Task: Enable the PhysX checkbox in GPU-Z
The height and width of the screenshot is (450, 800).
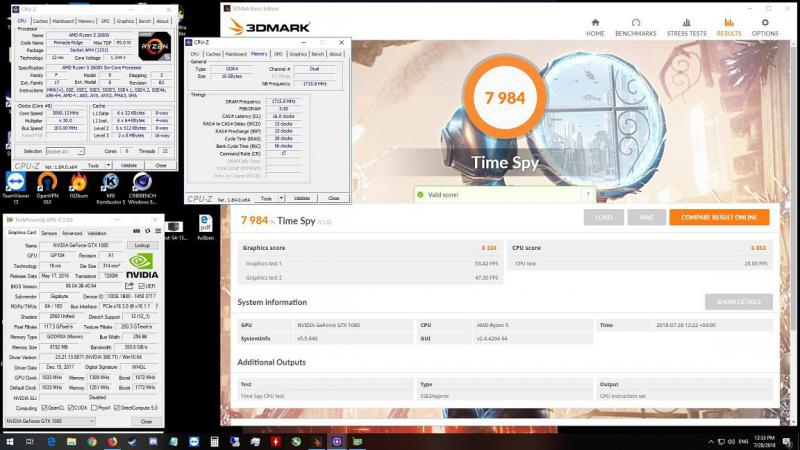Action: [x=95, y=408]
